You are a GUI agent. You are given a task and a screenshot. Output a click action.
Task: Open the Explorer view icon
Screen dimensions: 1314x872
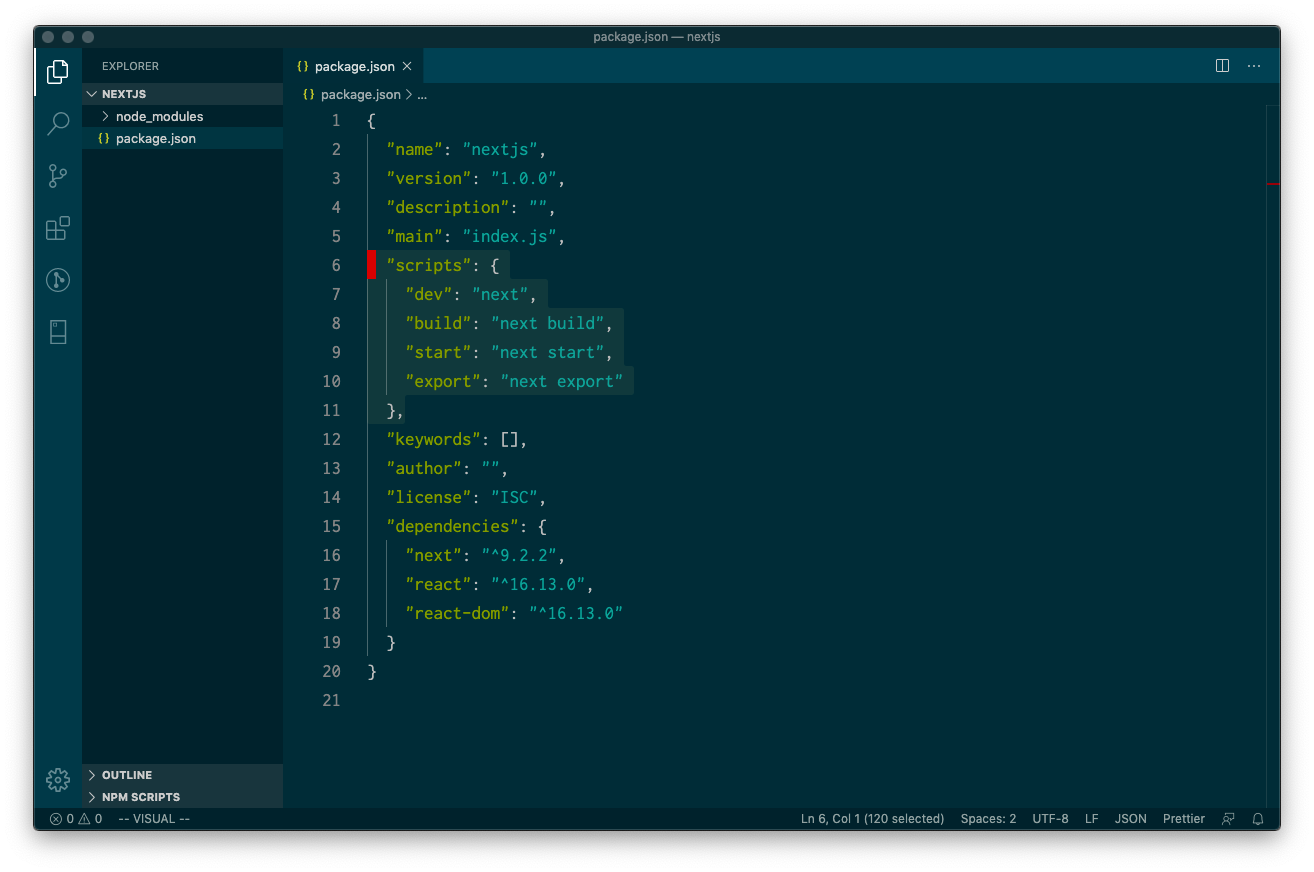57,71
